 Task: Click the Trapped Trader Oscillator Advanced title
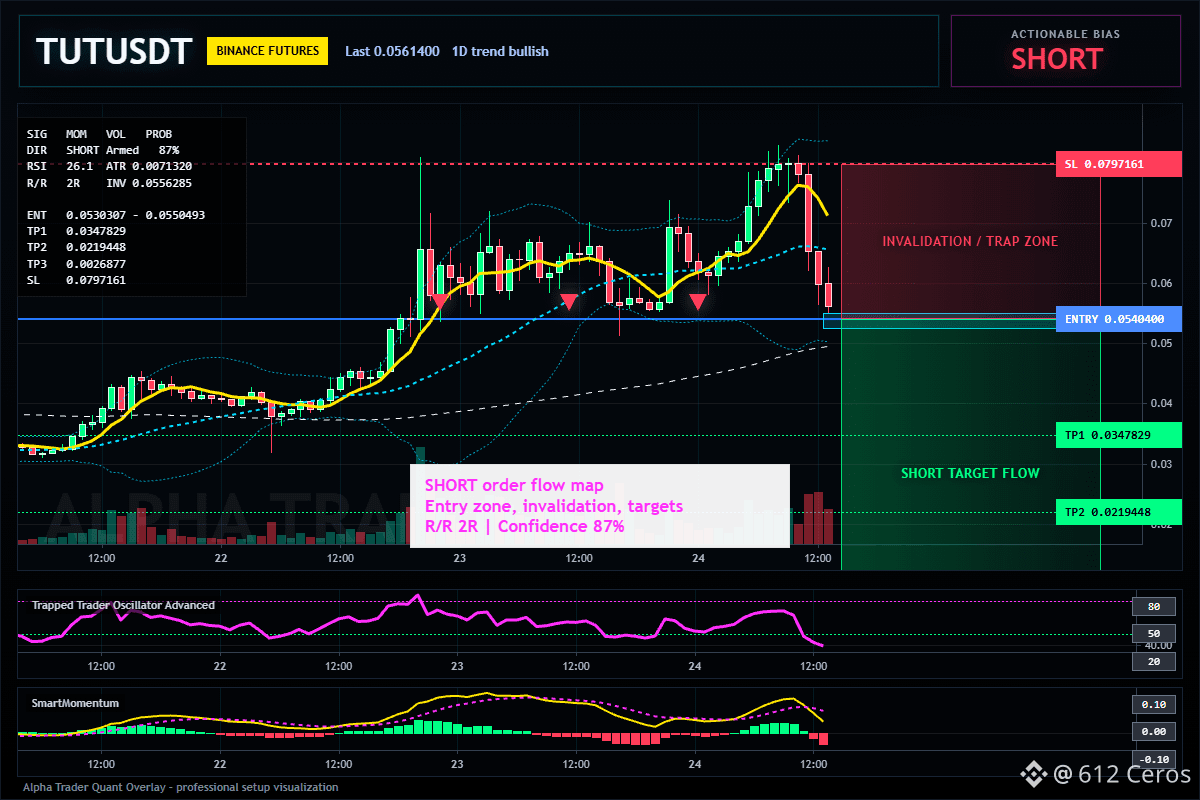(x=123, y=605)
